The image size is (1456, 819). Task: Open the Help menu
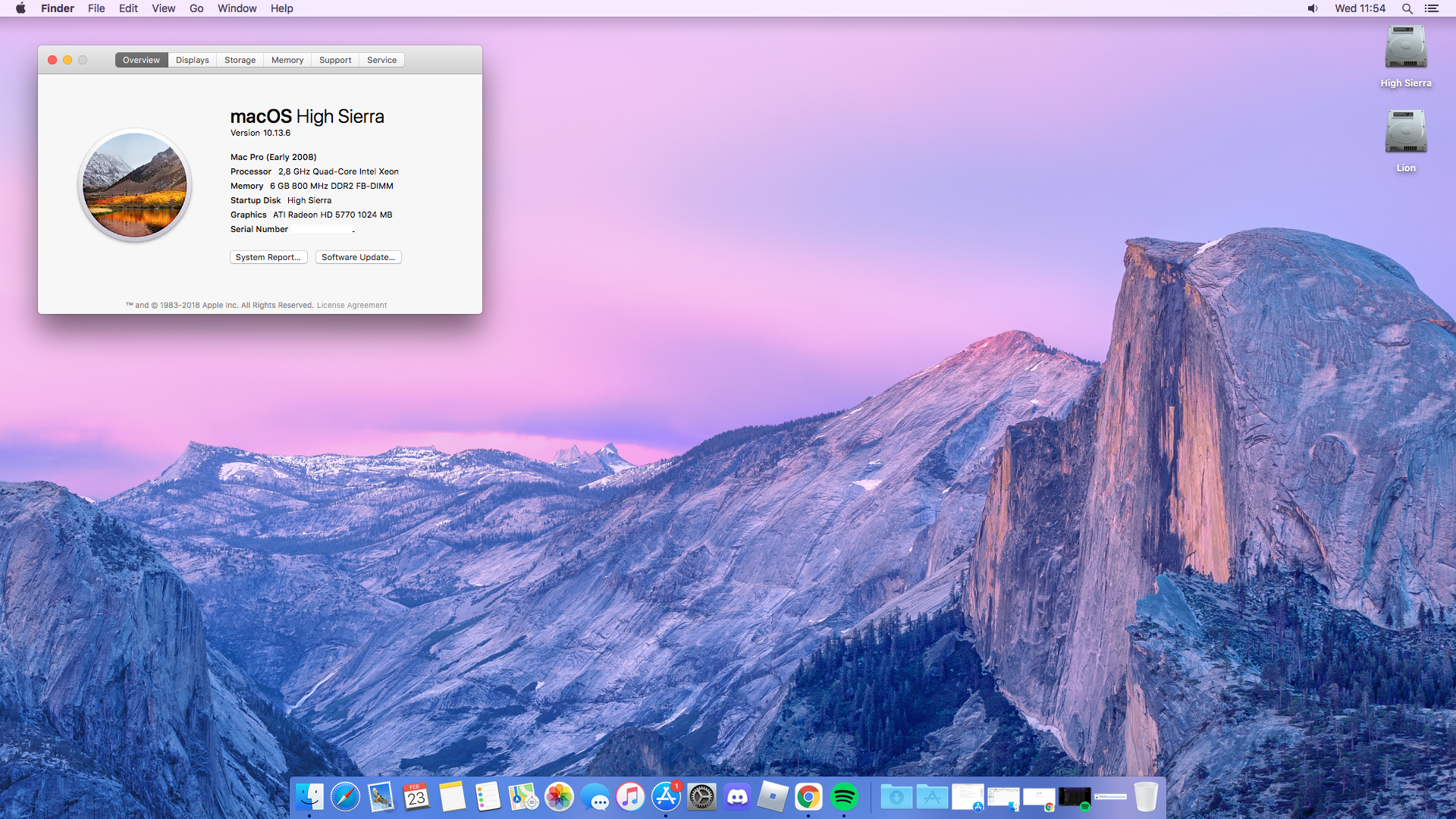point(281,8)
